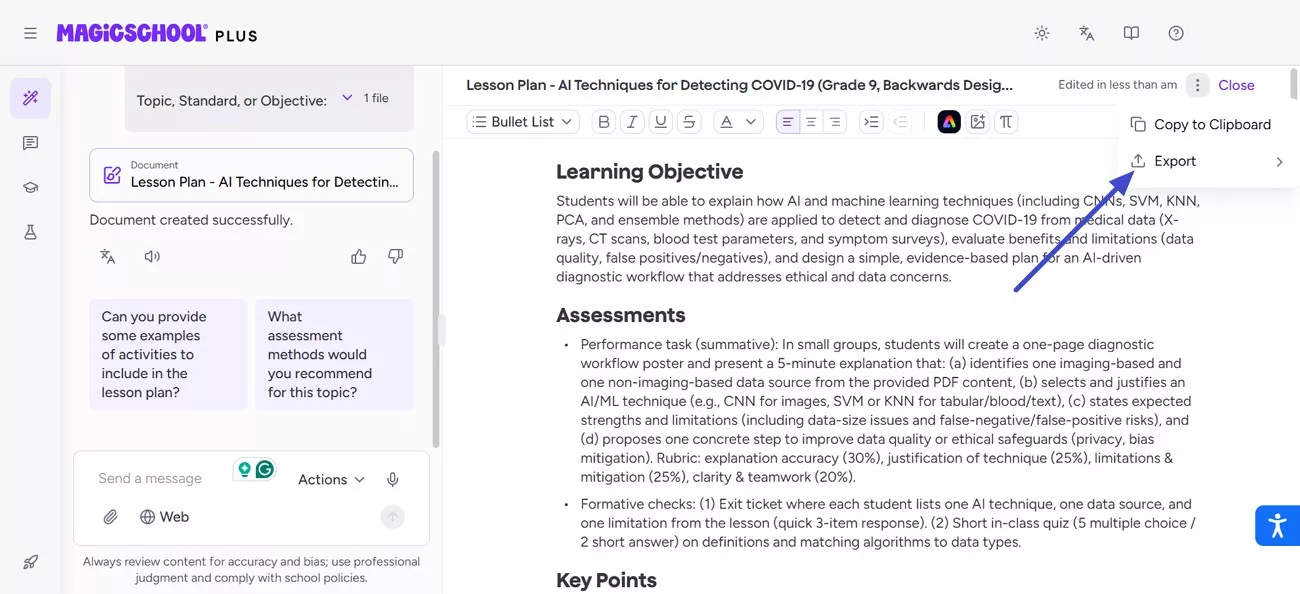Open the book resources icon in header
The height and width of the screenshot is (594, 1300).
click(1131, 33)
